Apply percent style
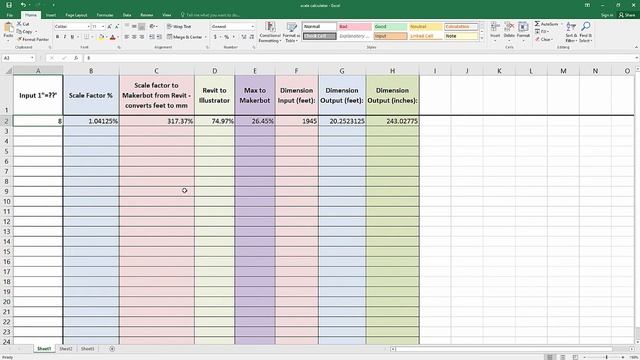The image size is (640, 360). click(227, 37)
